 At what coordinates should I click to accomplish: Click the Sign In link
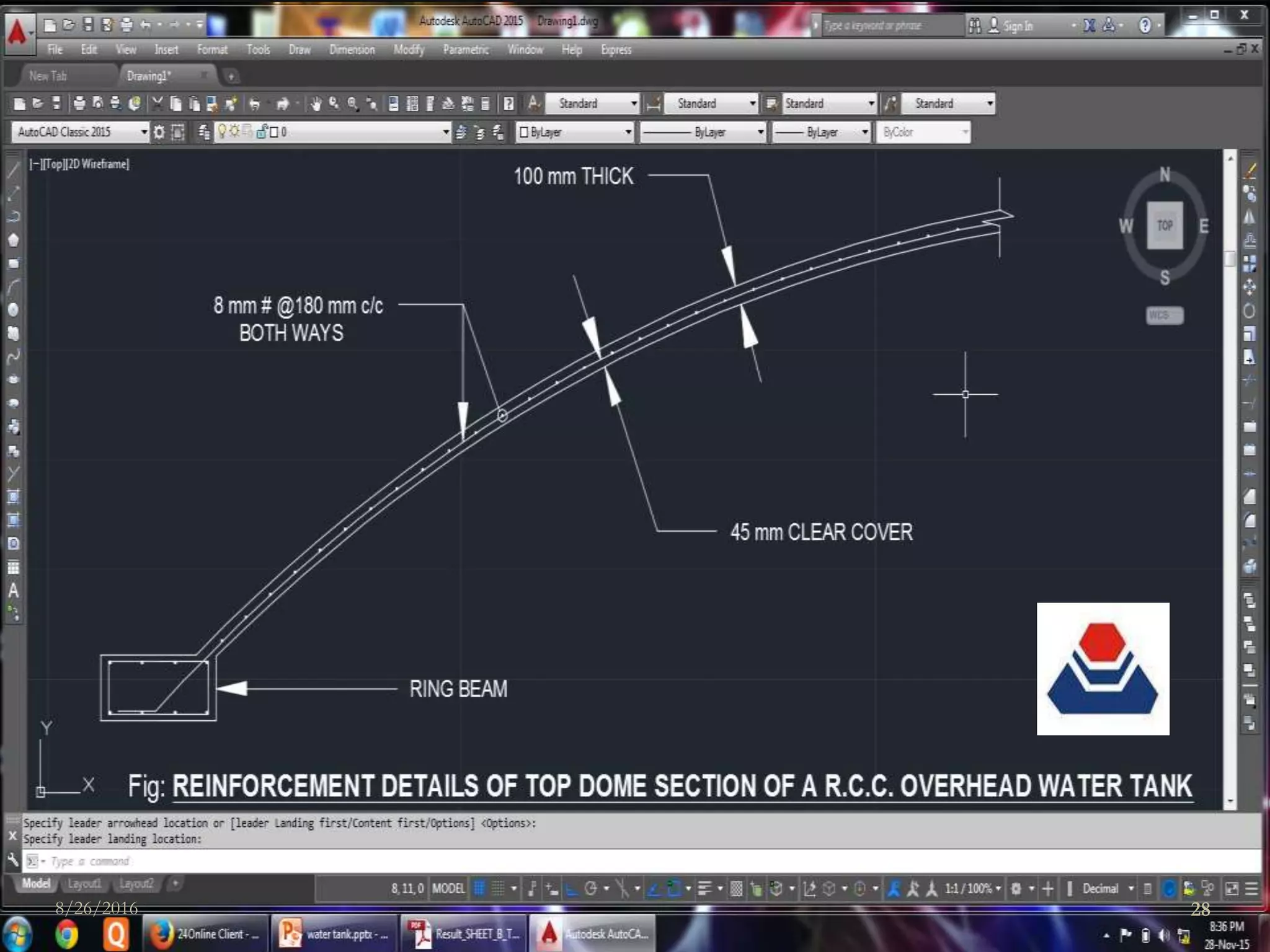(1017, 26)
